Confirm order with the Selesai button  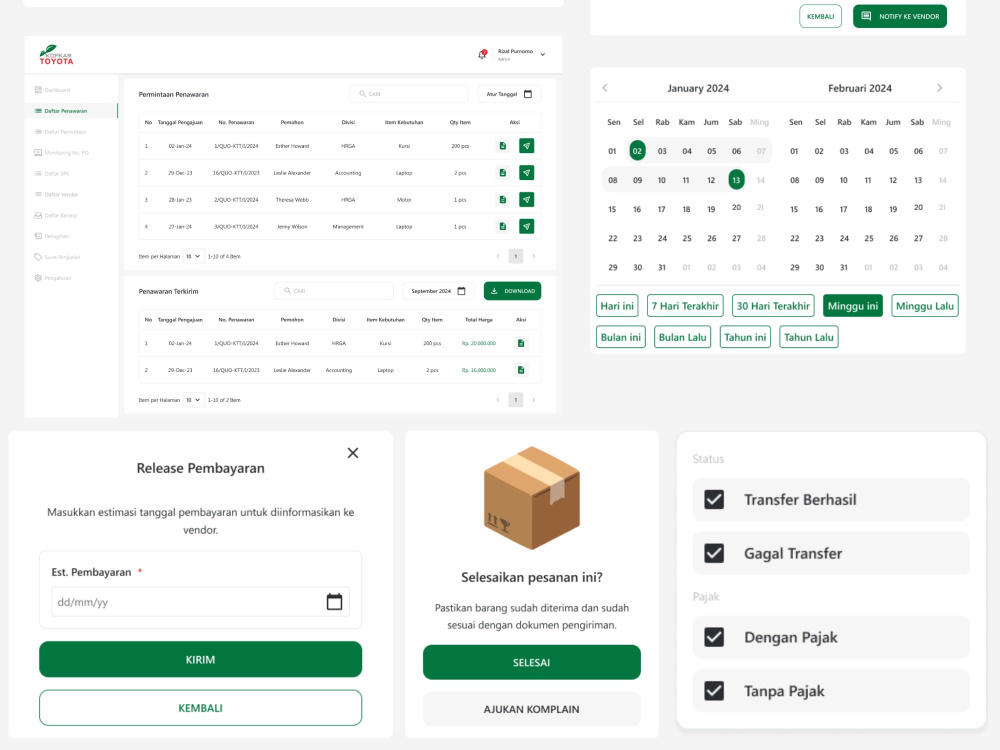pos(531,663)
